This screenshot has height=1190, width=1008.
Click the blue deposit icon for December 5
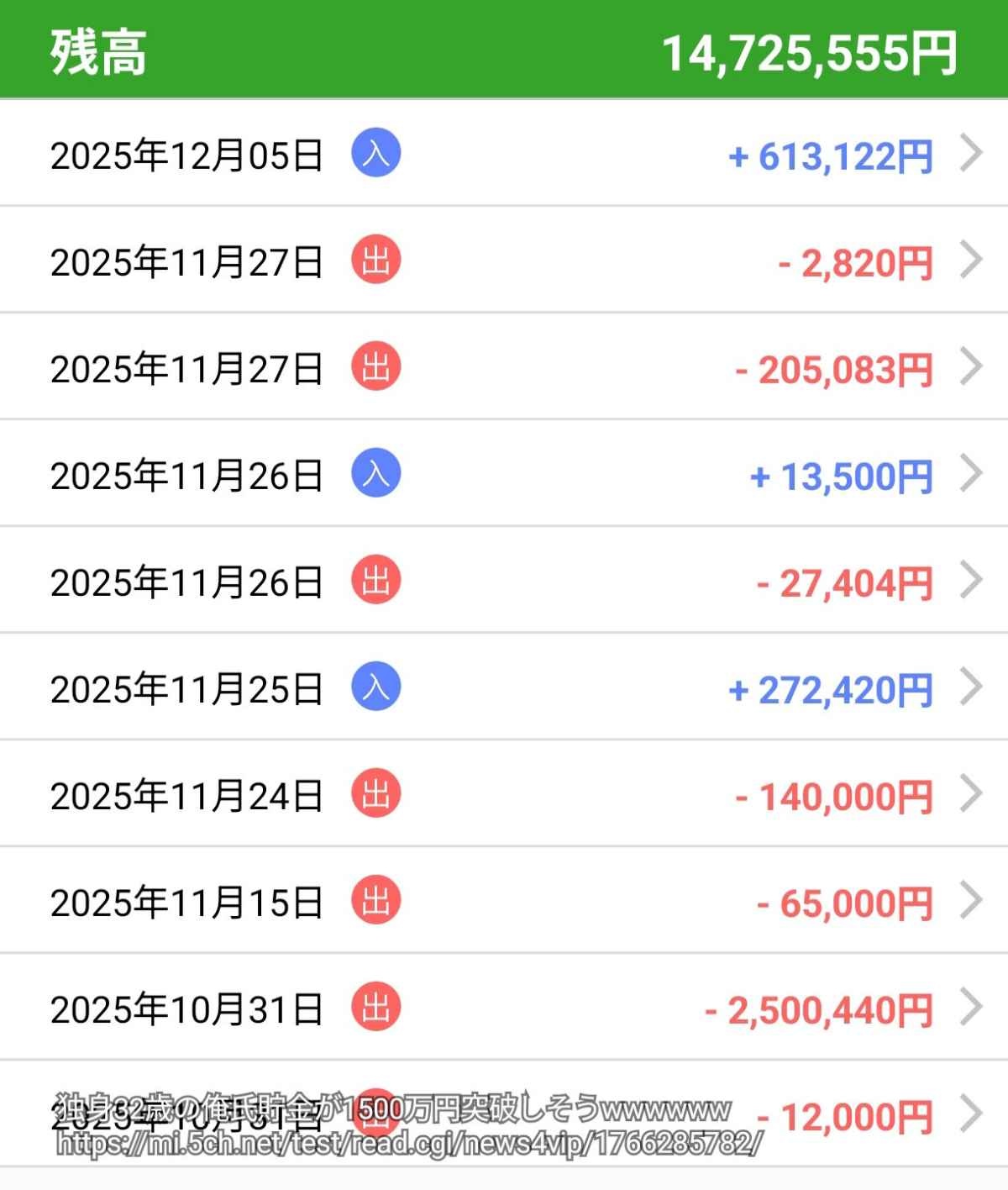(x=375, y=154)
